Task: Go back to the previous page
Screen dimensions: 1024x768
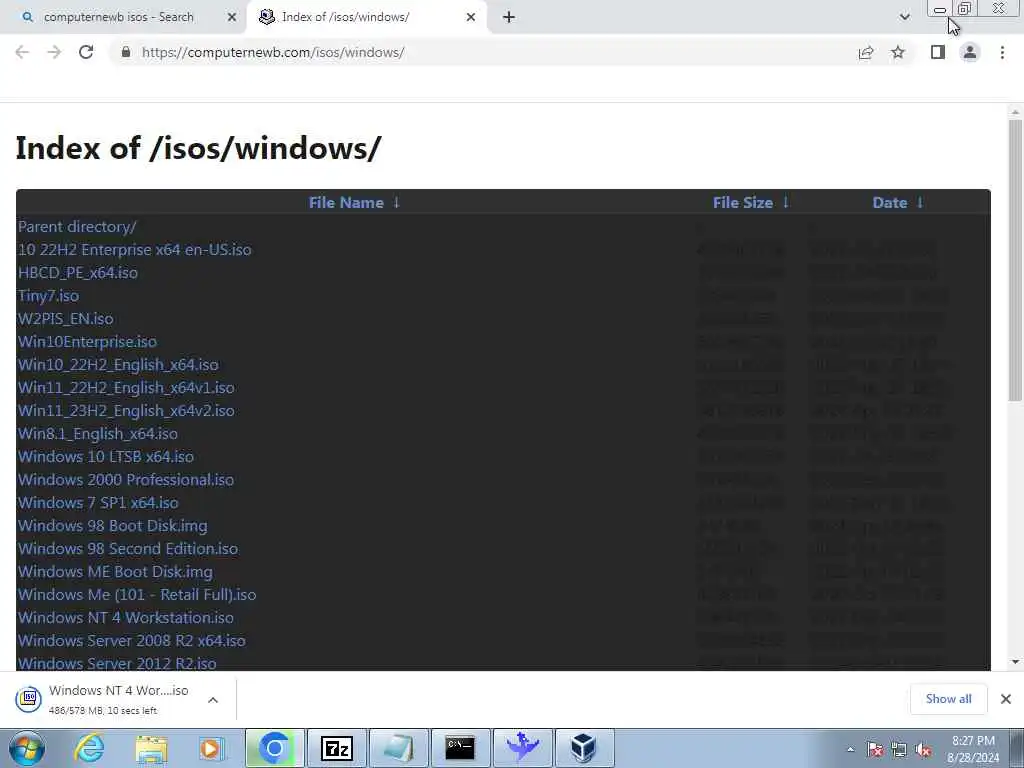Action: [22, 52]
